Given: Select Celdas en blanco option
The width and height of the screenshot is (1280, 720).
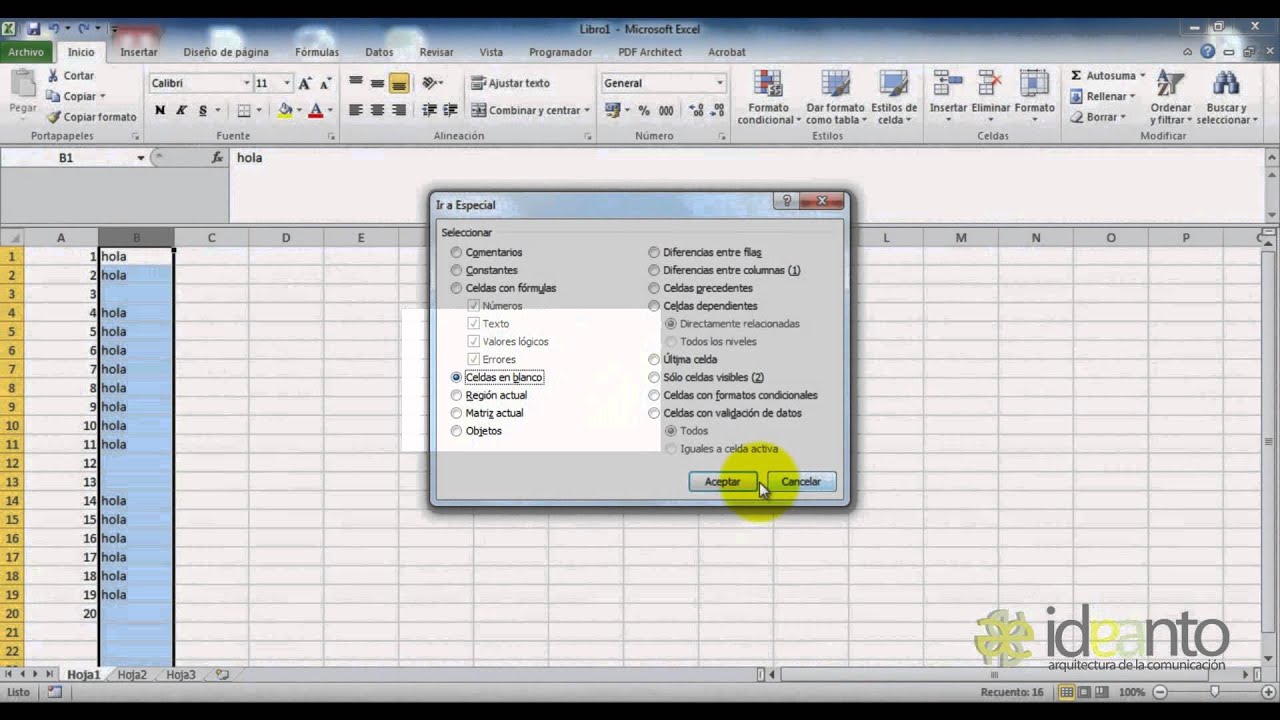Looking at the screenshot, I should tap(456, 378).
